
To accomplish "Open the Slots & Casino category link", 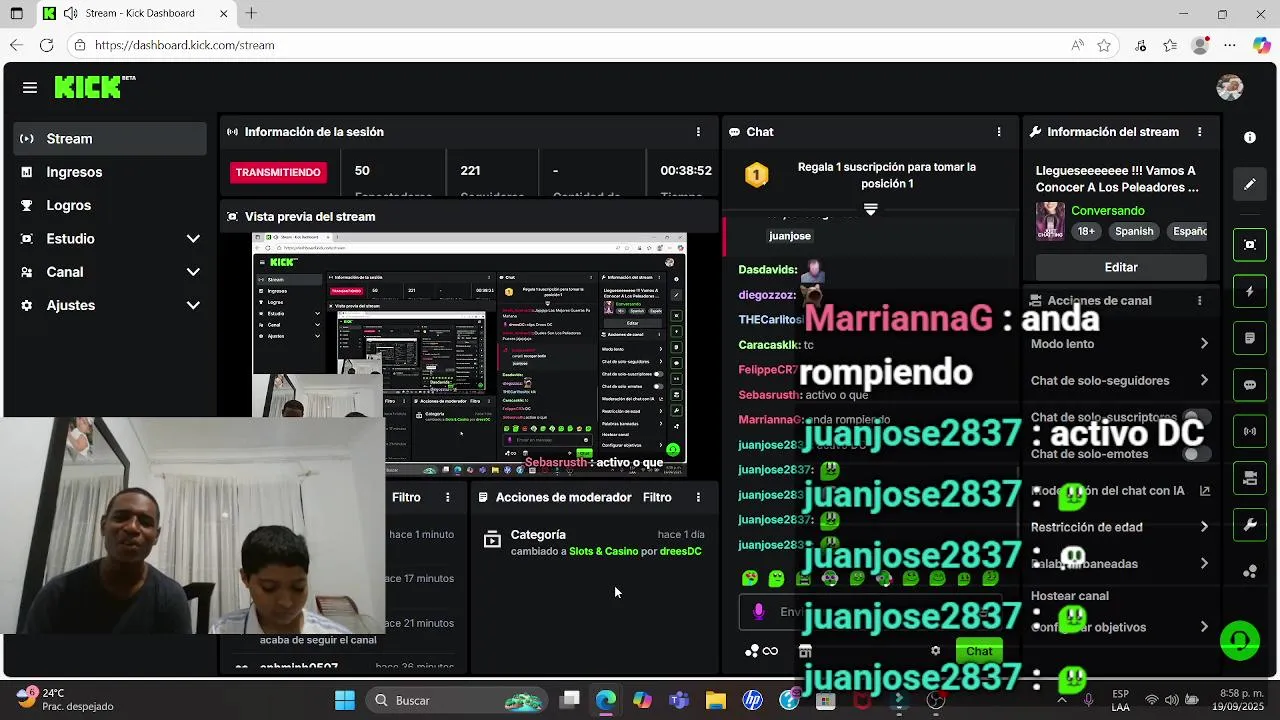I will 603,551.
